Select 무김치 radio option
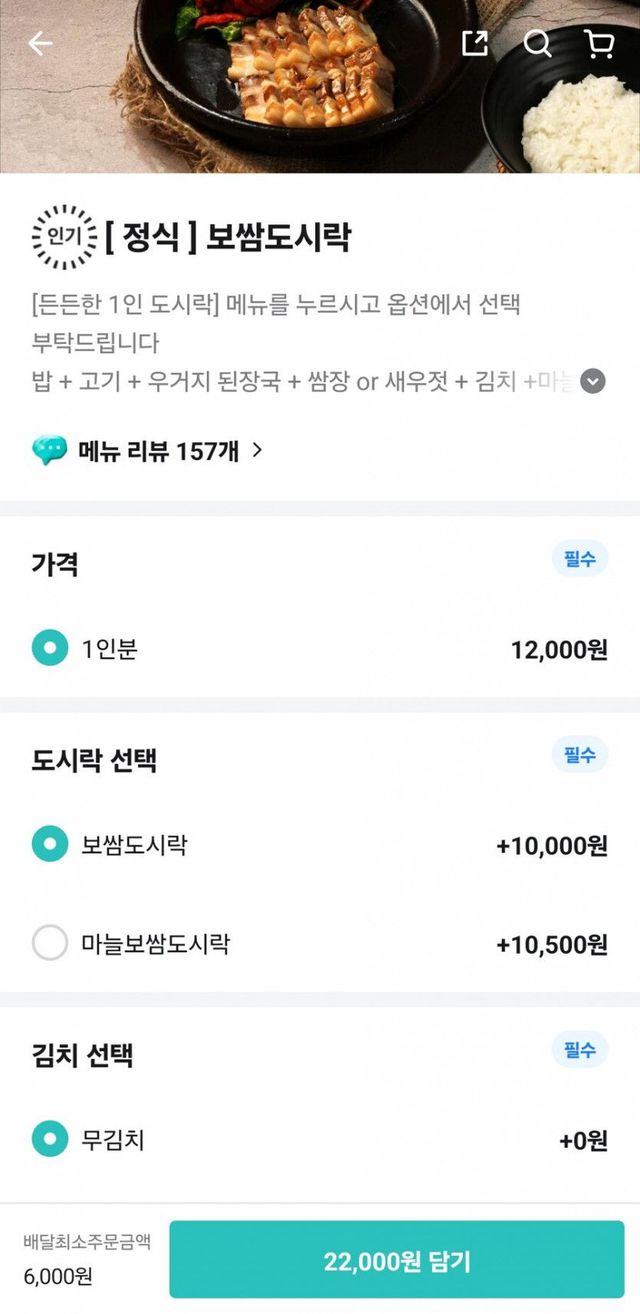This screenshot has height=1314, width=640. point(50,1139)
